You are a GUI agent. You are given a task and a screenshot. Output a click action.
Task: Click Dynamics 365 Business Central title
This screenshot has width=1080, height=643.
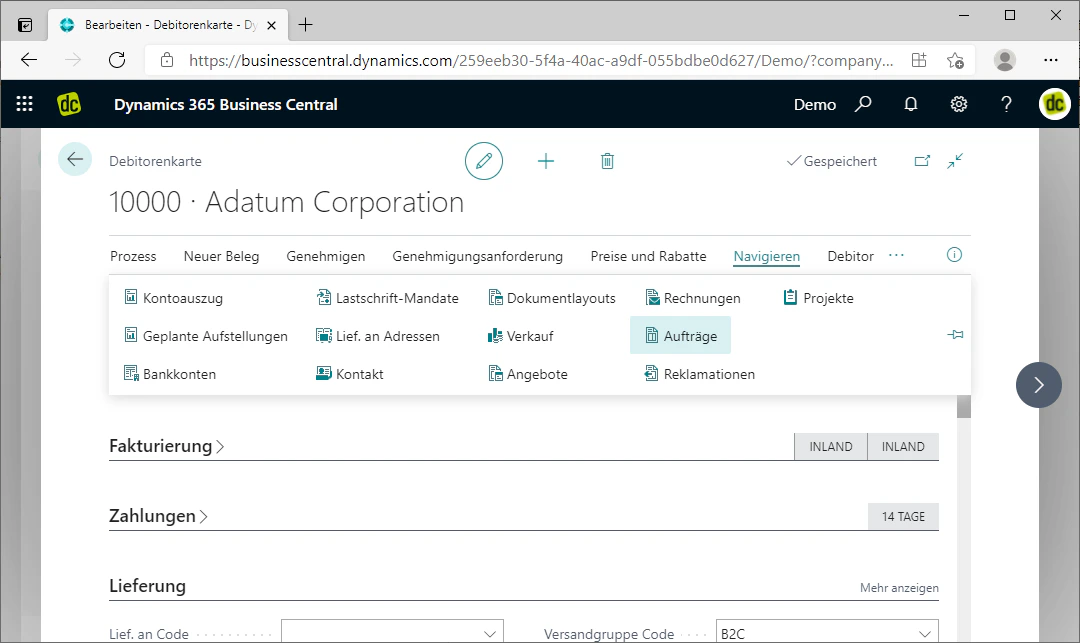pyautogui.click(x=226, y=104)
